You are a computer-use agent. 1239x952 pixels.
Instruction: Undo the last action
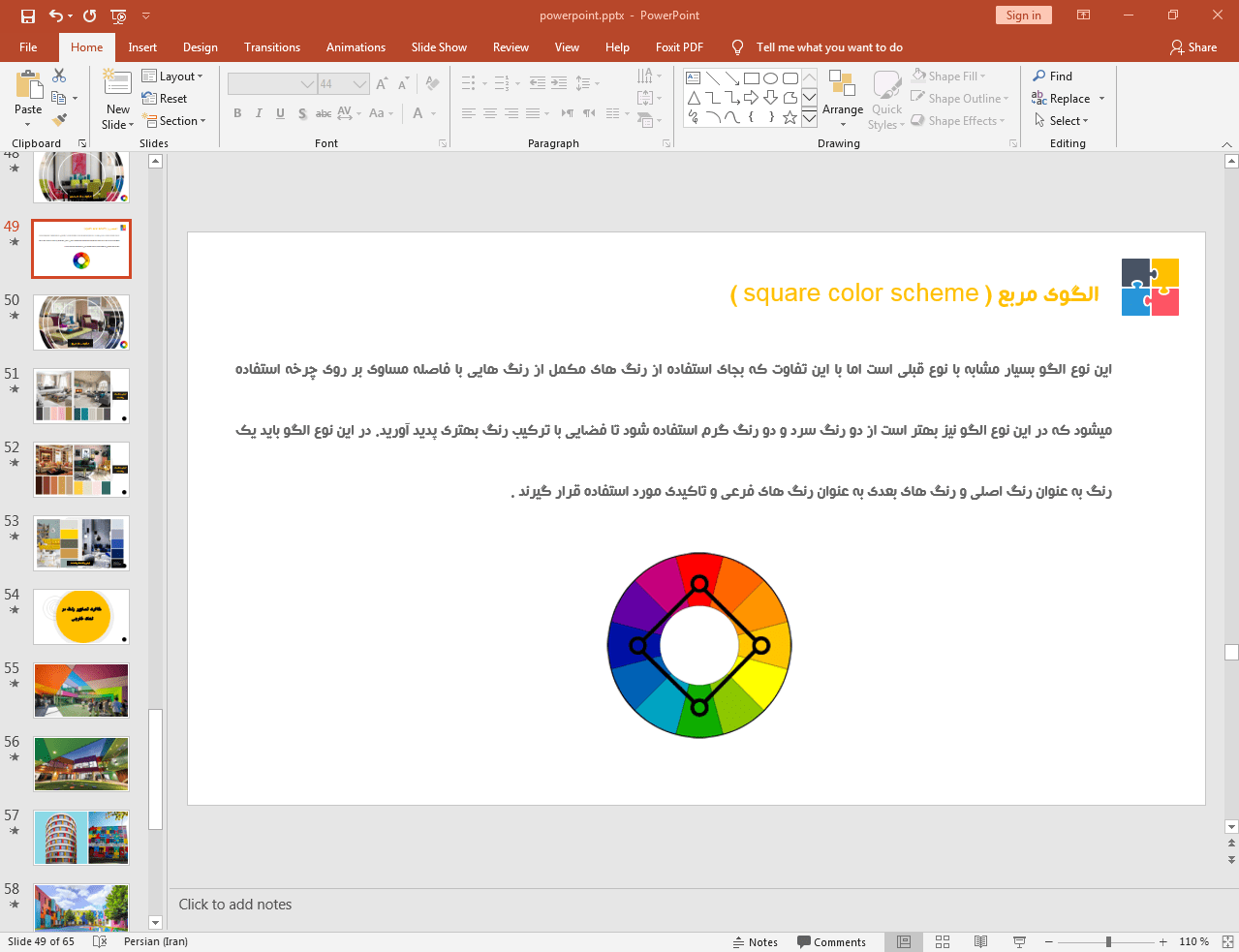pos(56,15)
